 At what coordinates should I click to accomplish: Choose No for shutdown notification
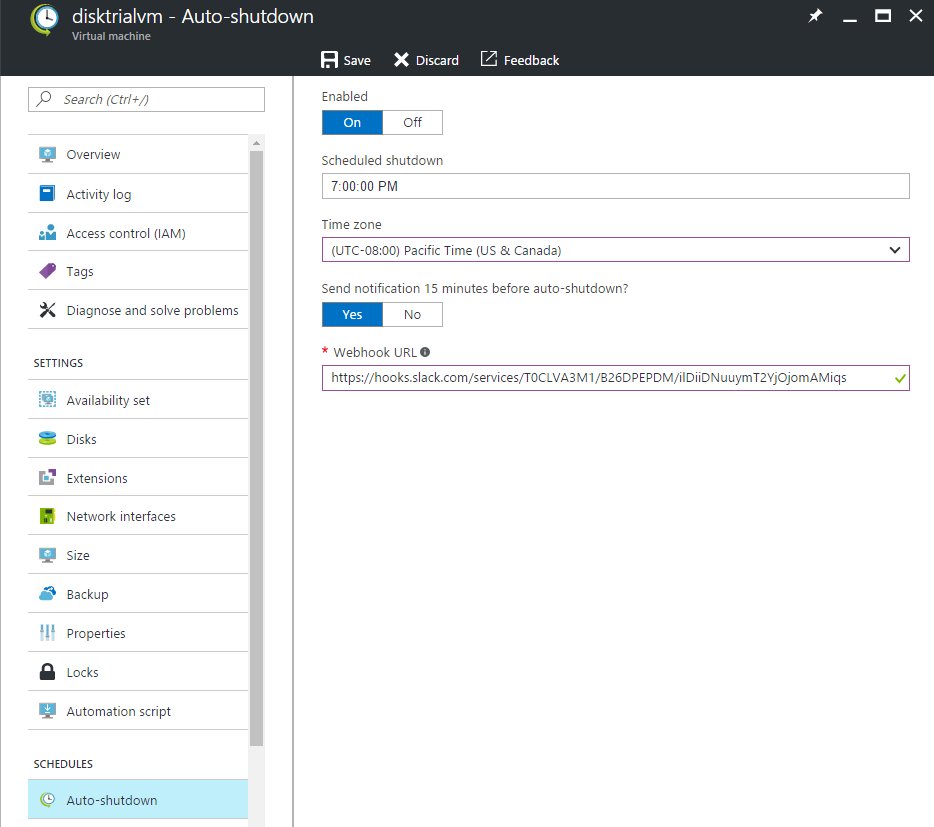point(412,315)
